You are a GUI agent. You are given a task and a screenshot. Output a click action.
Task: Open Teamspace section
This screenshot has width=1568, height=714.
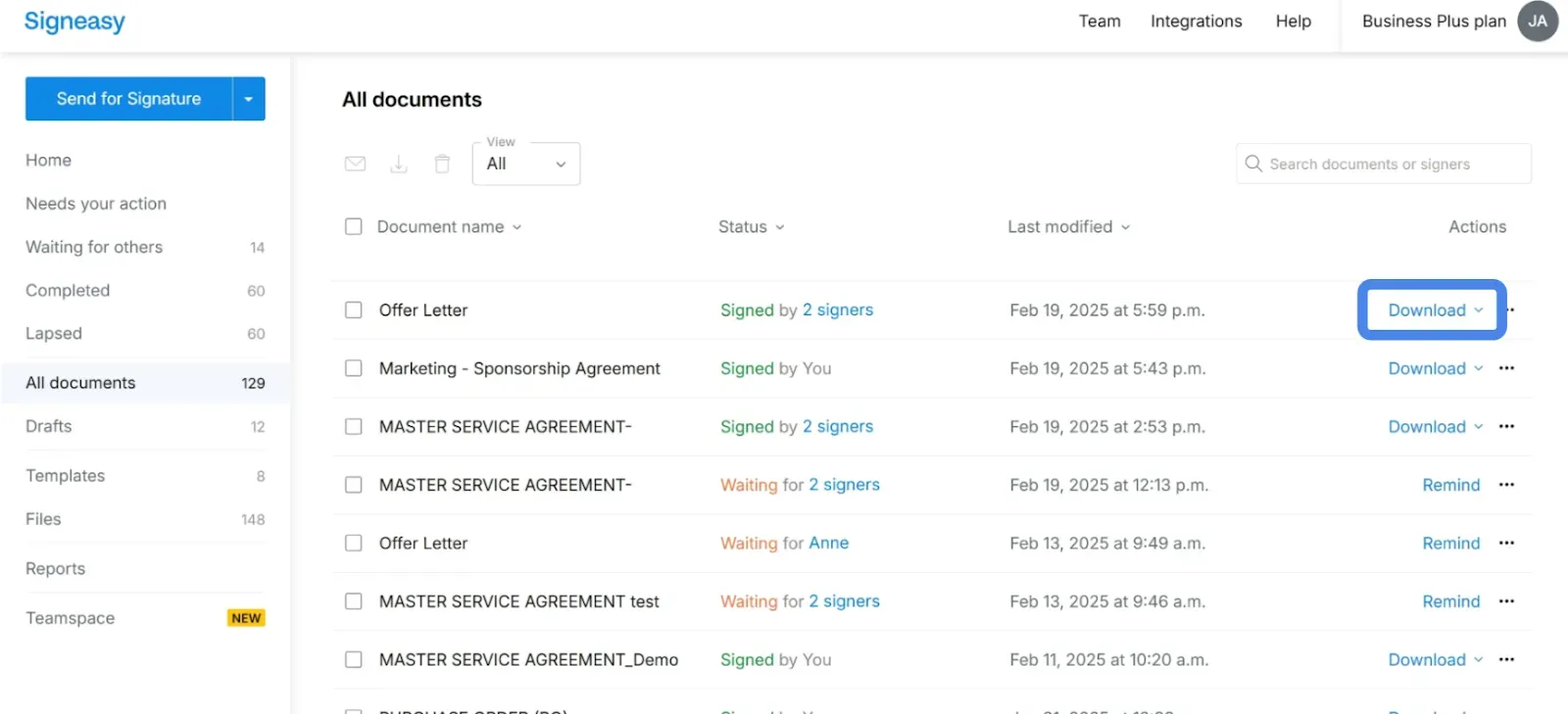(70, 618)
